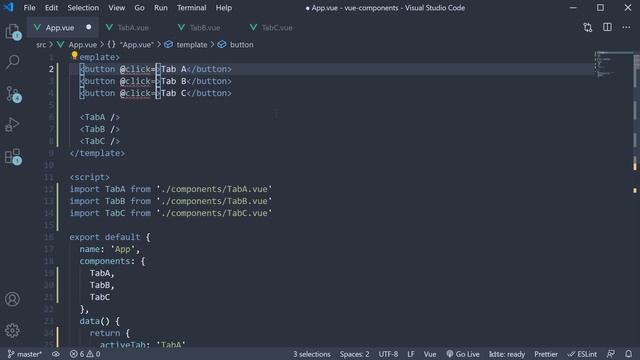Open the Selection menu

[83, 8]
